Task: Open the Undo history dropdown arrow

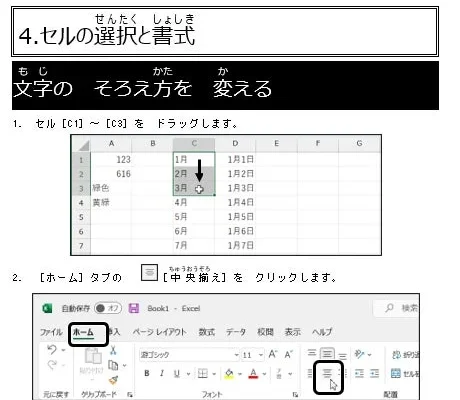Action: pos(63,350)
